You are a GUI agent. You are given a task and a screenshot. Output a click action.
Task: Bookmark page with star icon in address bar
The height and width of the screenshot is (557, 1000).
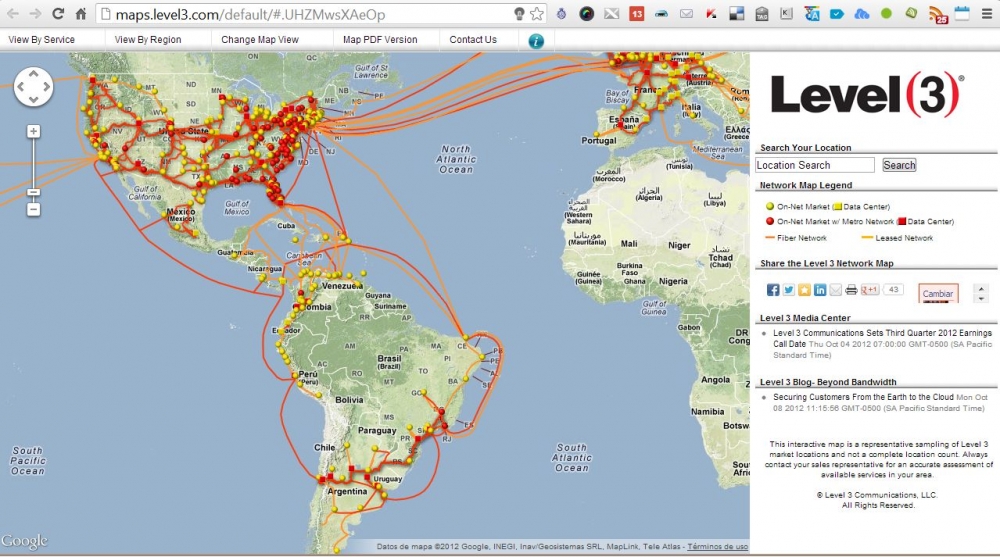pos(537,14)
